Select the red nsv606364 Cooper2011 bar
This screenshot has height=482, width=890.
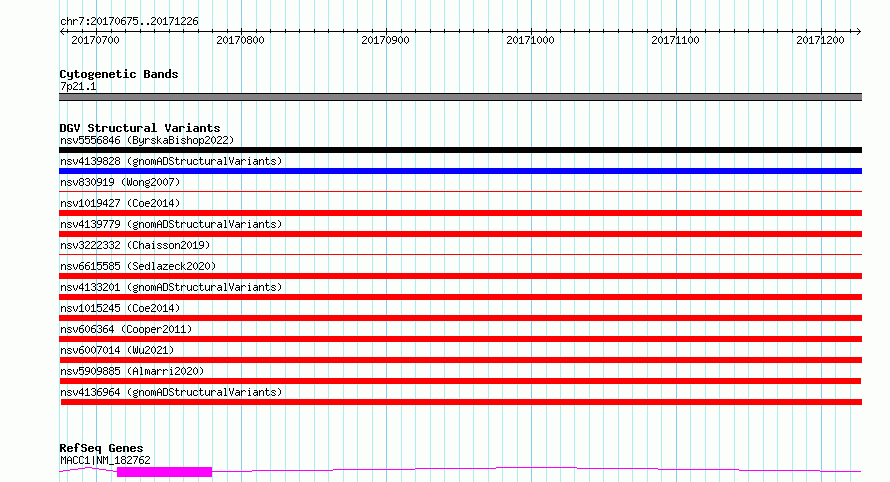[460, 339]
